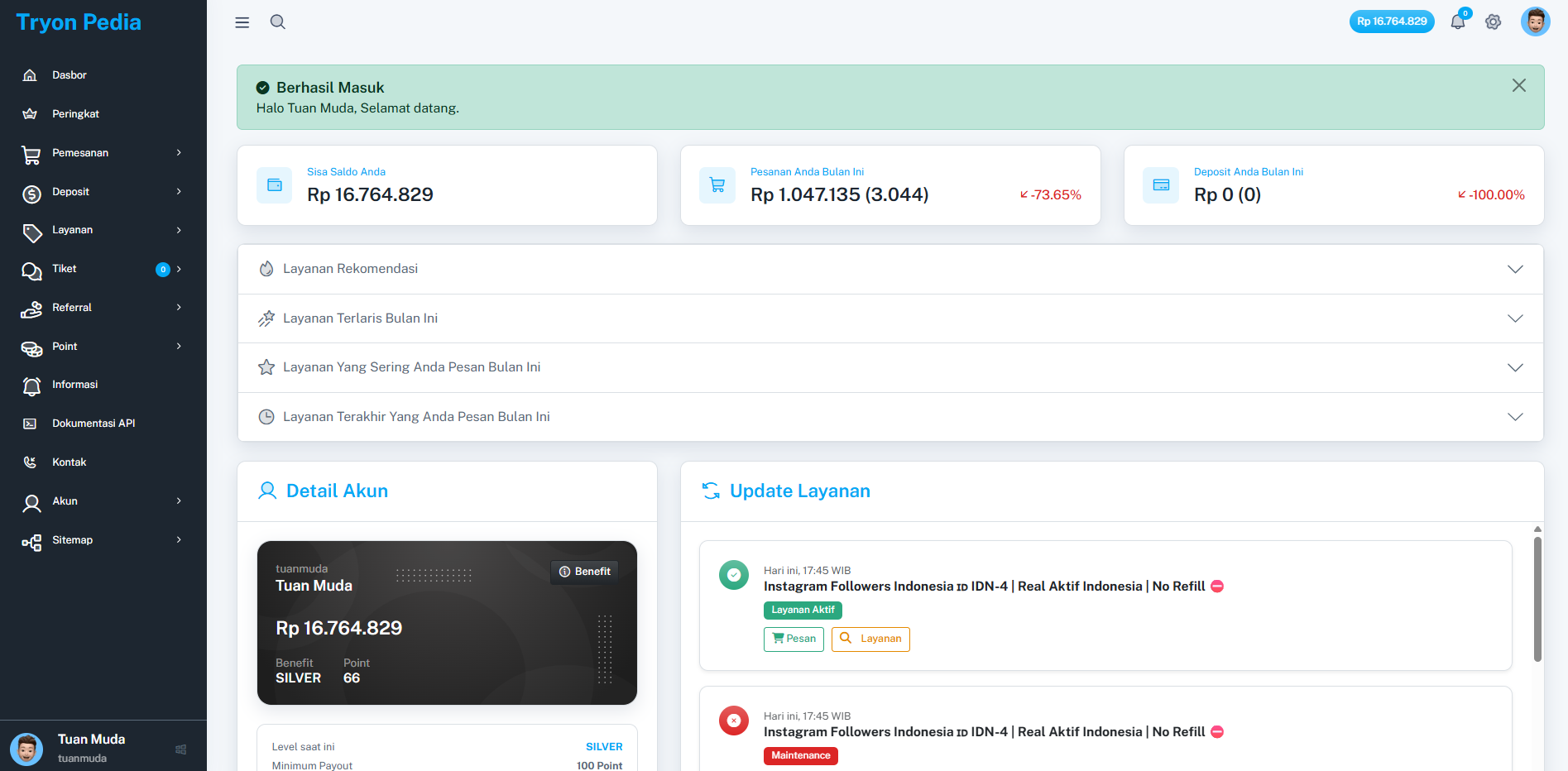1568x771 pixels.
Task: Expand Layanan Terlaris Bulan Ini accordion
Action: pos(890,318)
